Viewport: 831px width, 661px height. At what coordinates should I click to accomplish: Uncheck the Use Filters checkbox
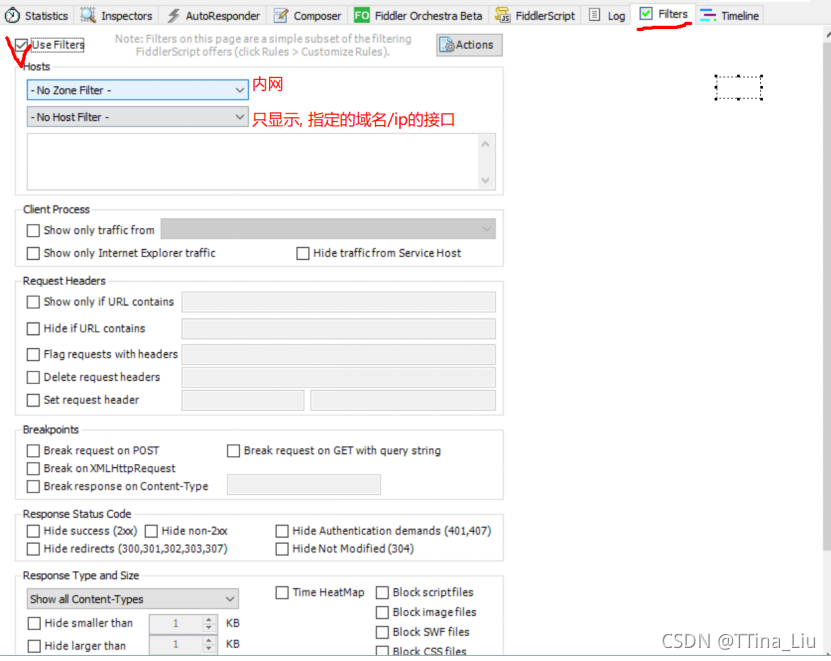[x=21, y=45]
